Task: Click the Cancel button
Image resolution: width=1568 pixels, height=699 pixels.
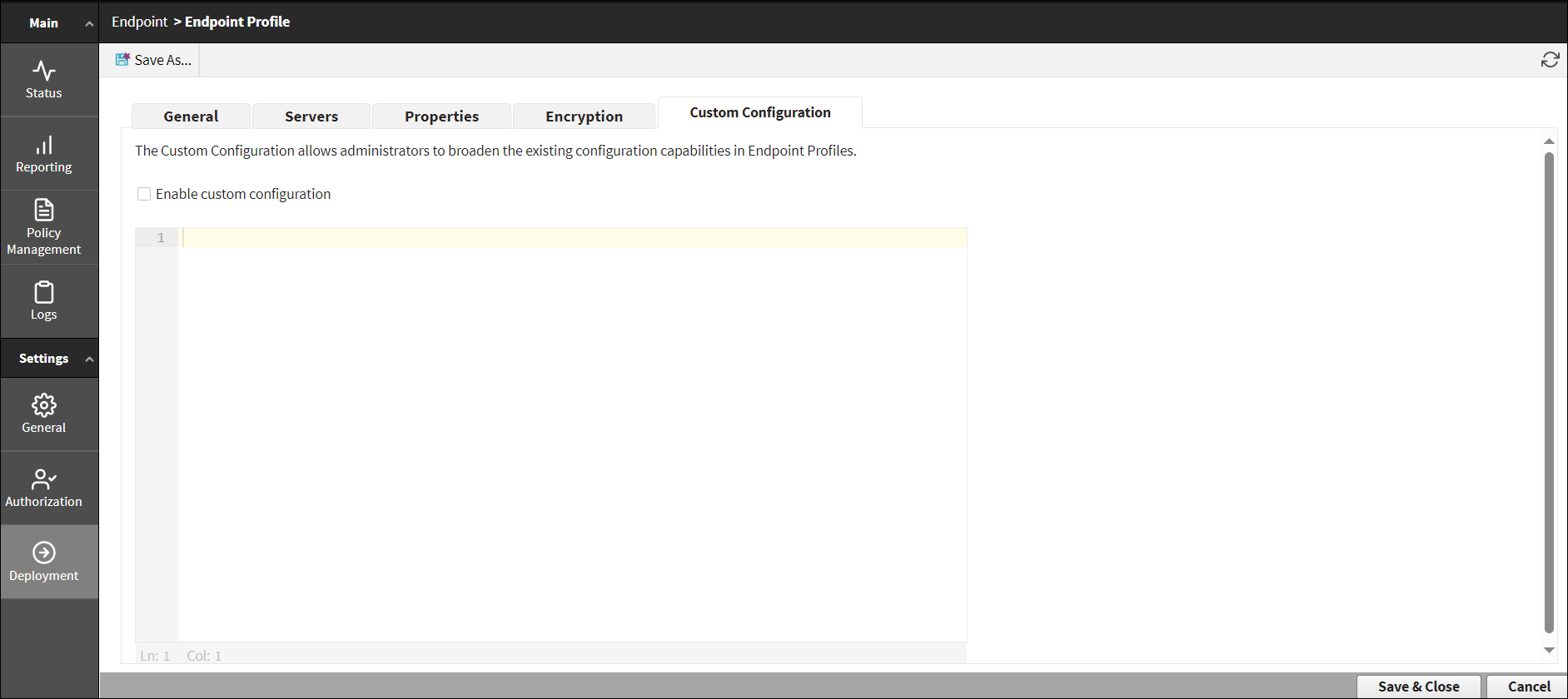Action: point(1529,687)
